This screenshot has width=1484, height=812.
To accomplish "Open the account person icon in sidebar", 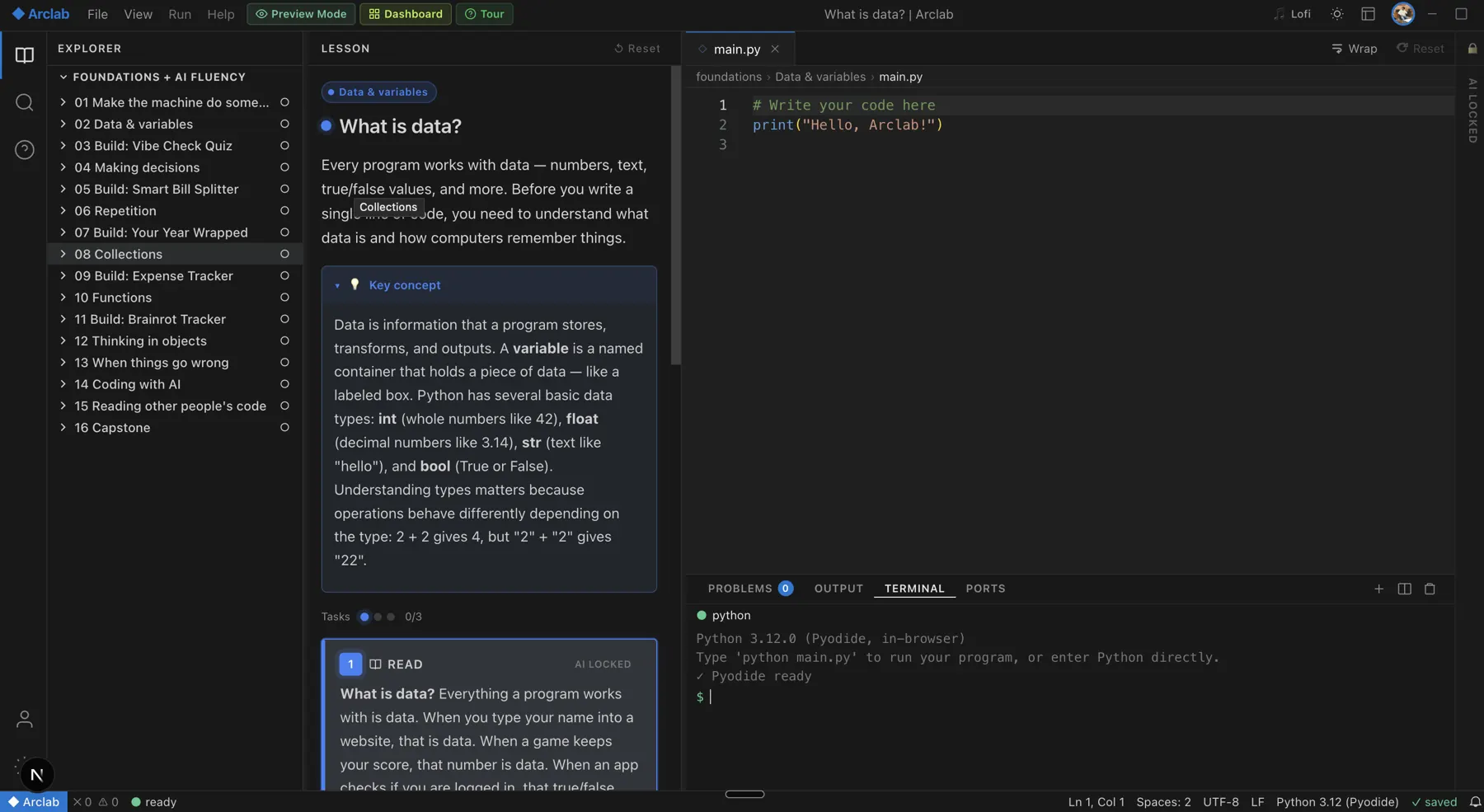I will 25,719.
